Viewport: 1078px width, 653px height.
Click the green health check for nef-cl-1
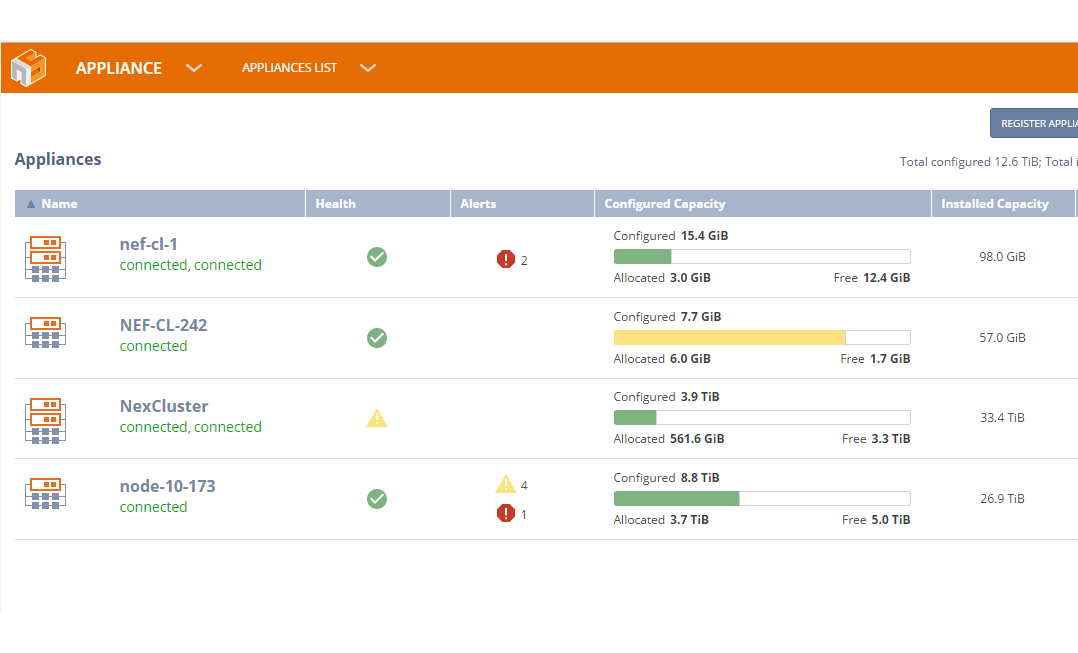coord(377,257)
